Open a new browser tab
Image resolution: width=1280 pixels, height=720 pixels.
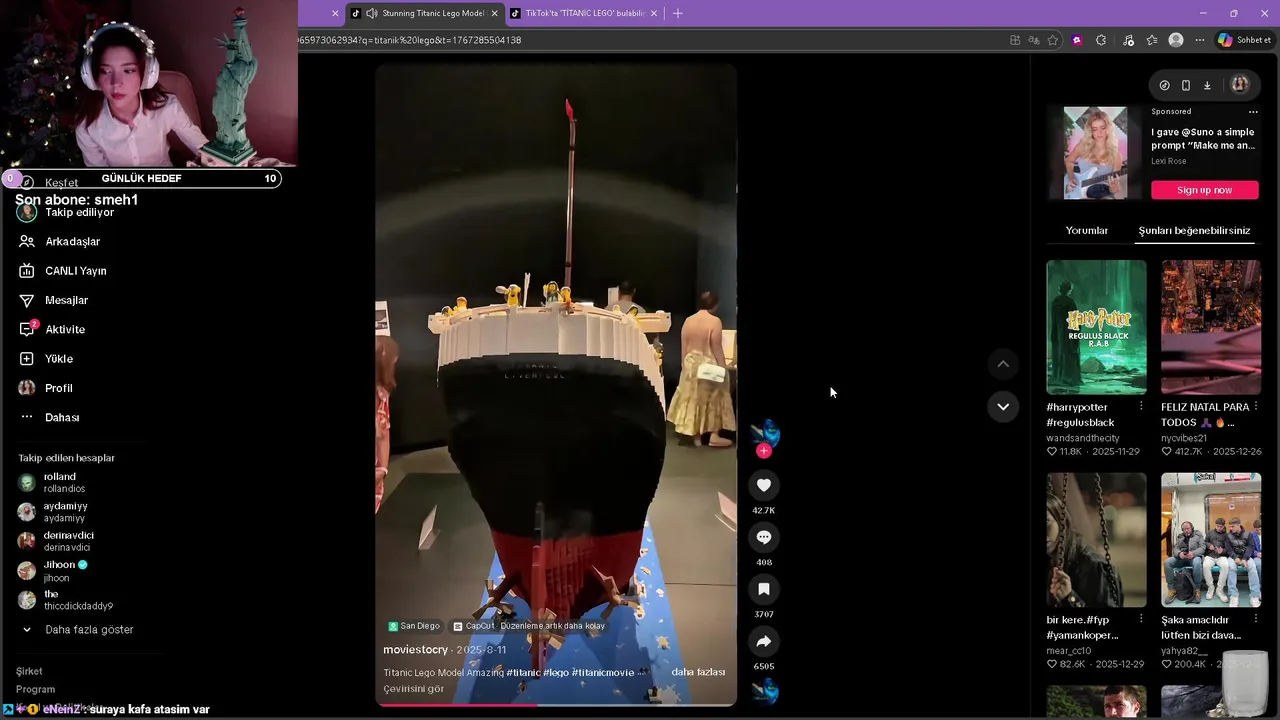click(x=678, y=13)
